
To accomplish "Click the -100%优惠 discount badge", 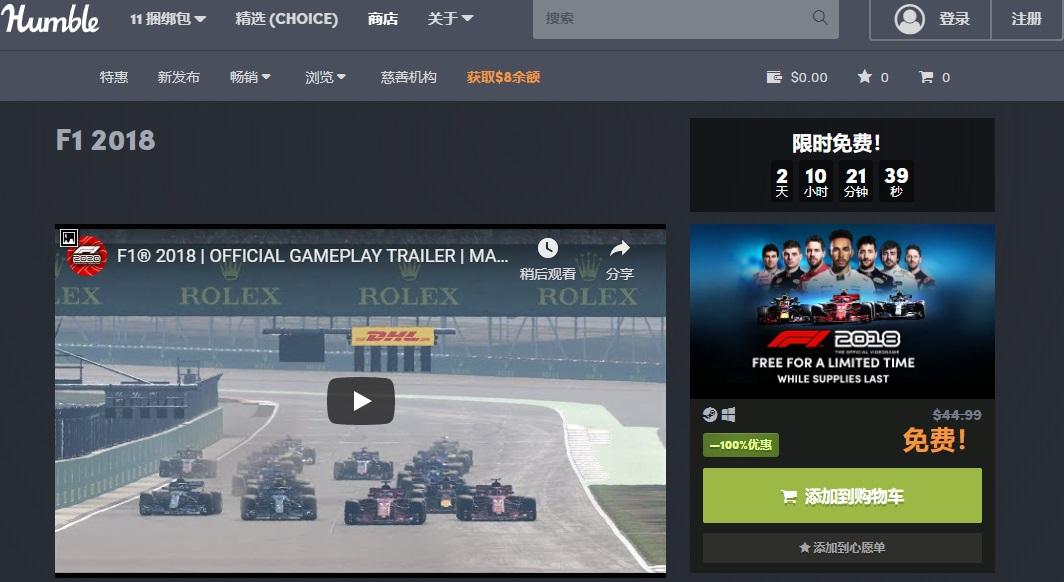I will tap(740, 445).
